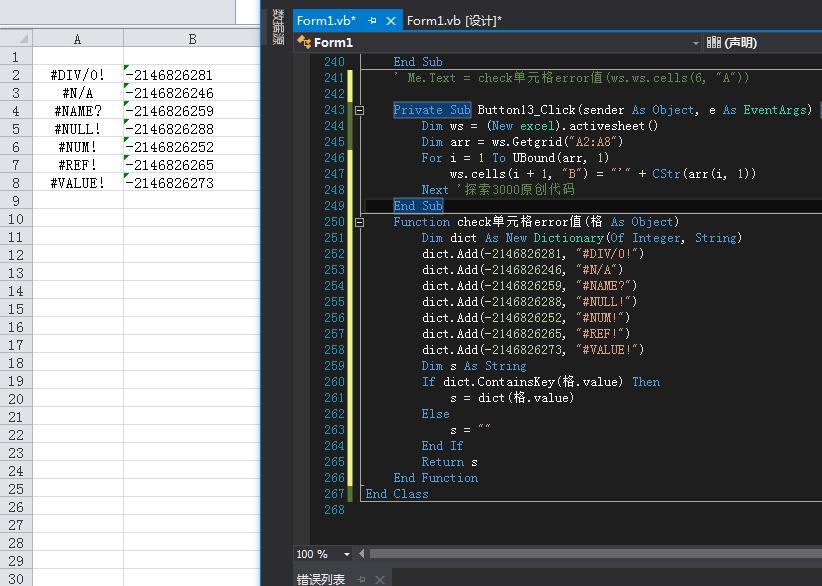Open the (声明) member dropdown
The image size is (822, 586).
click(760, 43)
